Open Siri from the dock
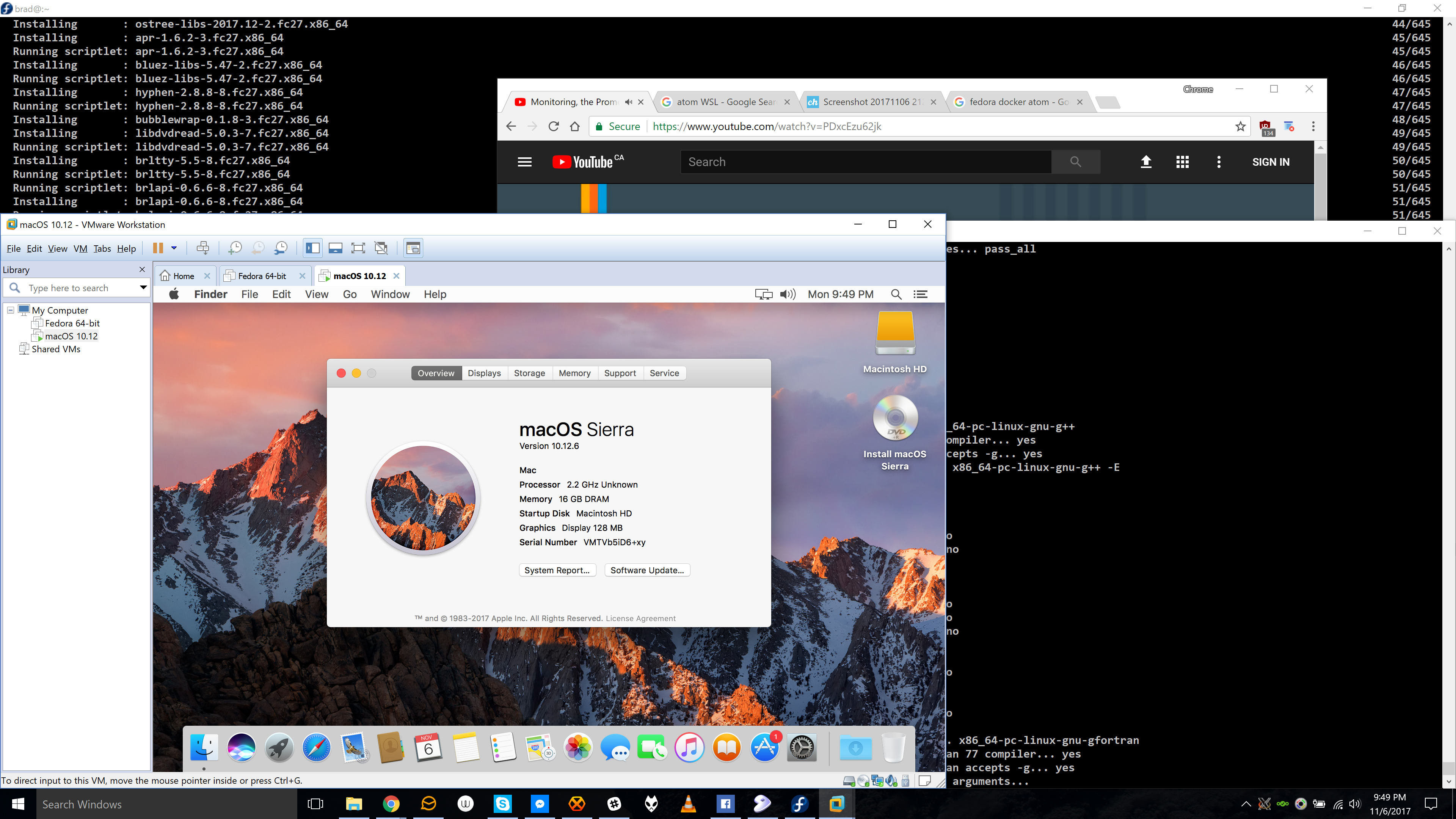 pyautogui.click(x=242, y=748)
